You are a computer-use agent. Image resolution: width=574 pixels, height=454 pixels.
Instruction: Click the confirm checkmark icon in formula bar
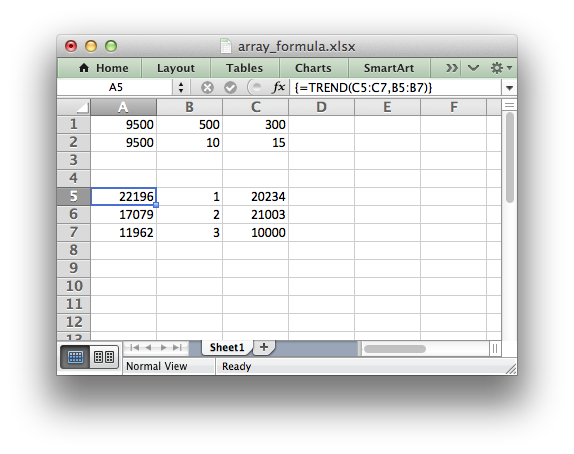pyautogui.click(x=231, y=88)
